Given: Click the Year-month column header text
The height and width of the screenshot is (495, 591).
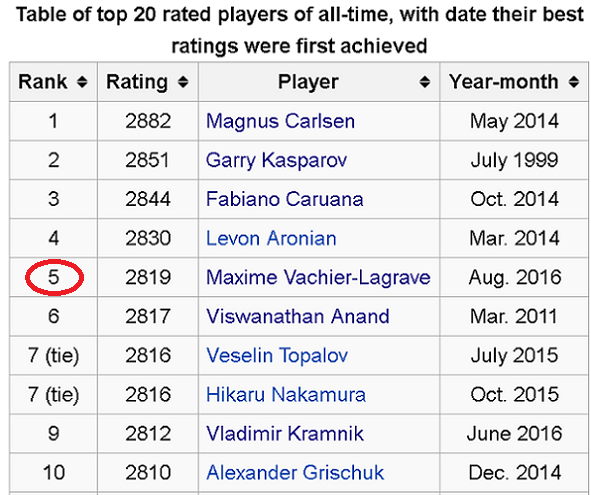Looking at the screenshot, I should click(x=504, y=82).
